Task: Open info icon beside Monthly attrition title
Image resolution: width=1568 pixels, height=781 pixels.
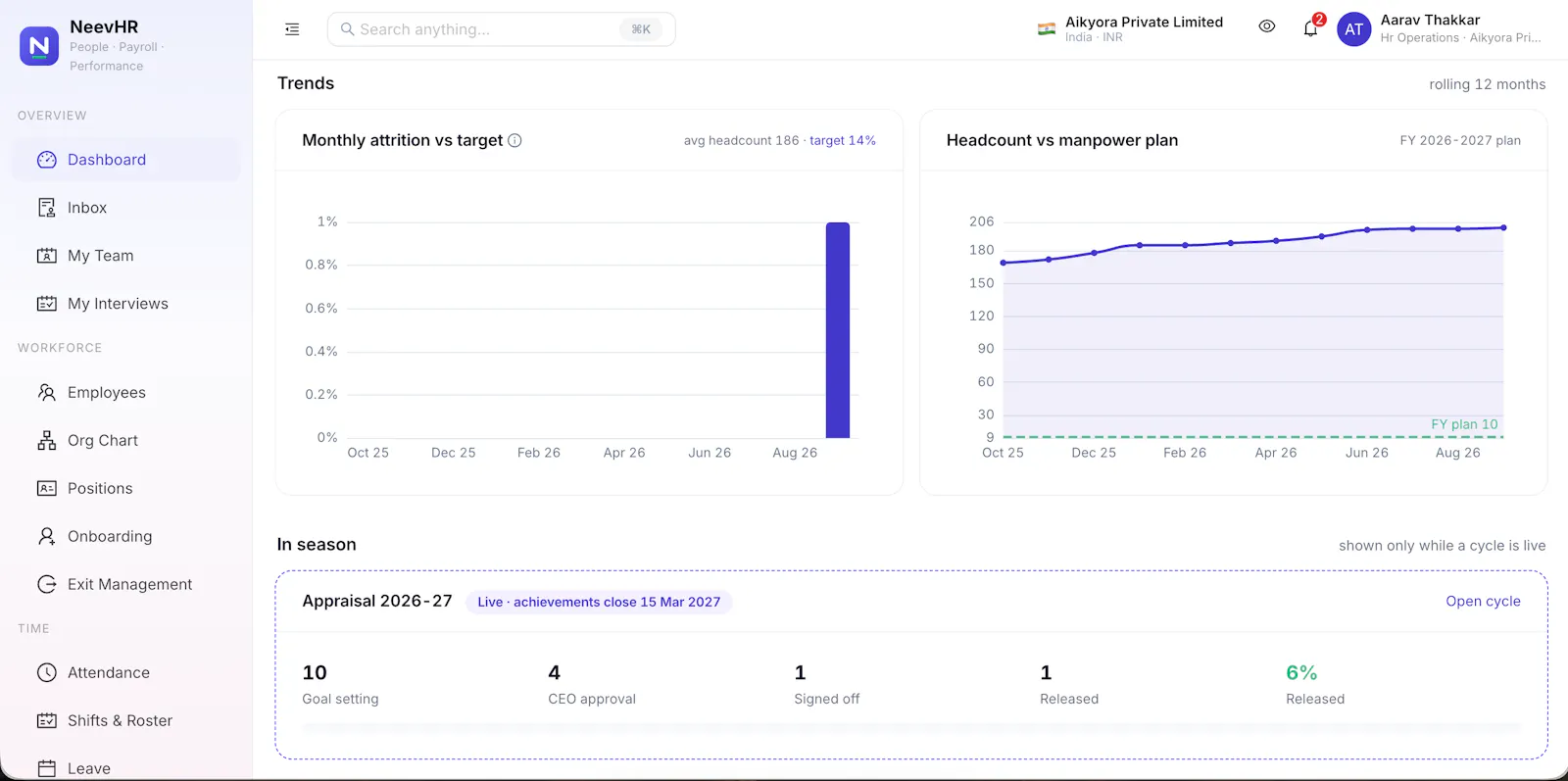Action: [514, 140]
